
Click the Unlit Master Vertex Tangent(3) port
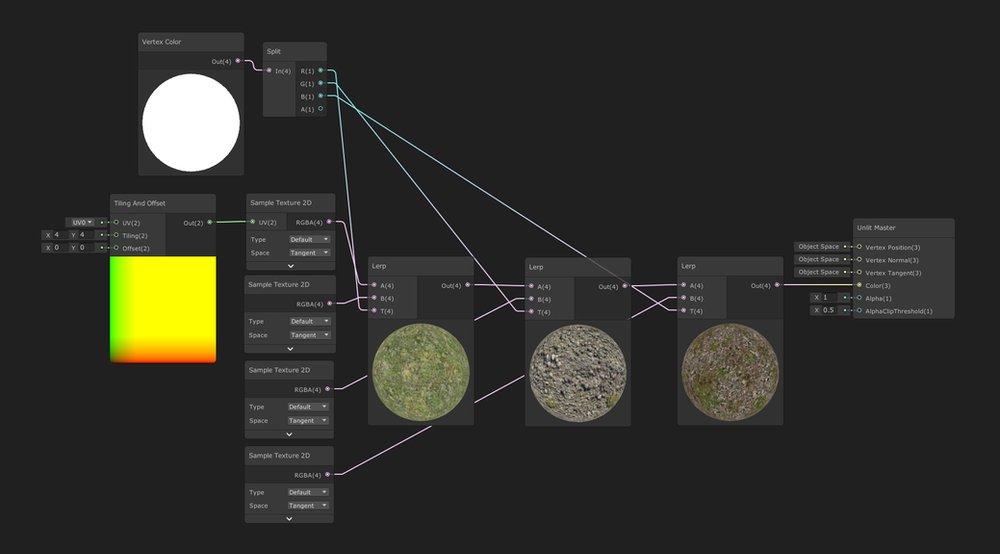pyautogui.click(x=859, y=272)
